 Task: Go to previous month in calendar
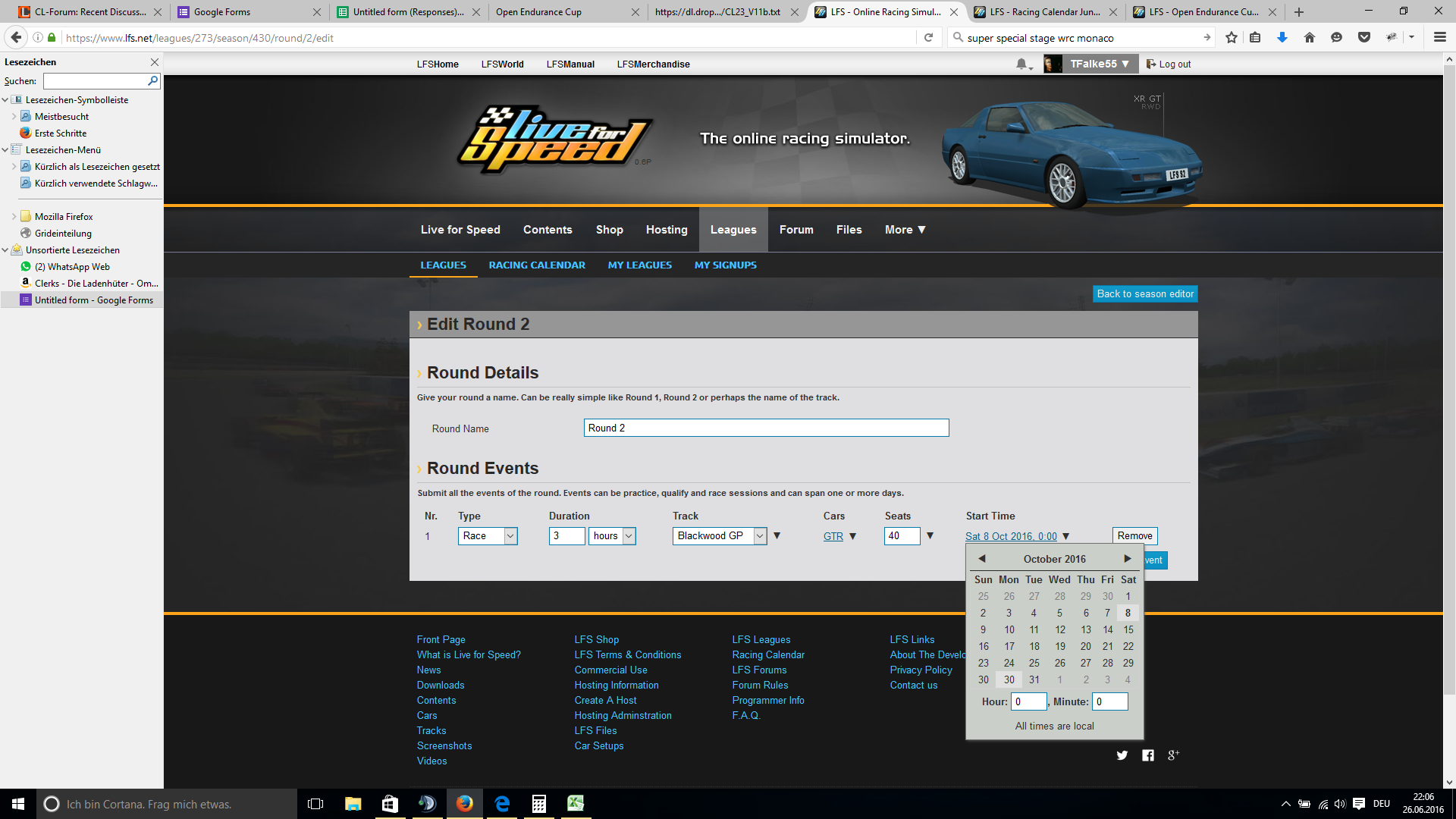982,559
